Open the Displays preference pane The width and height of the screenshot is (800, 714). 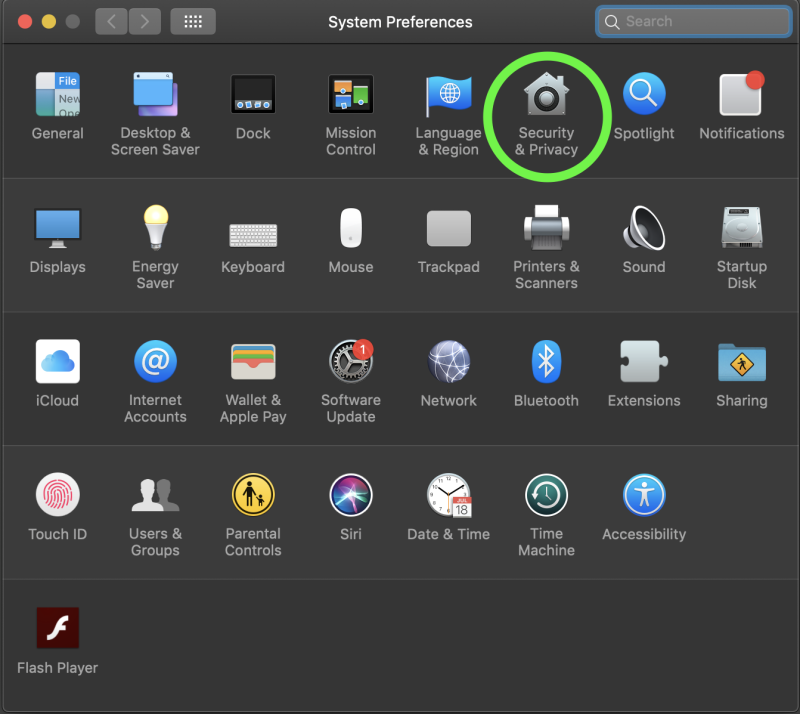click(57, 228)
